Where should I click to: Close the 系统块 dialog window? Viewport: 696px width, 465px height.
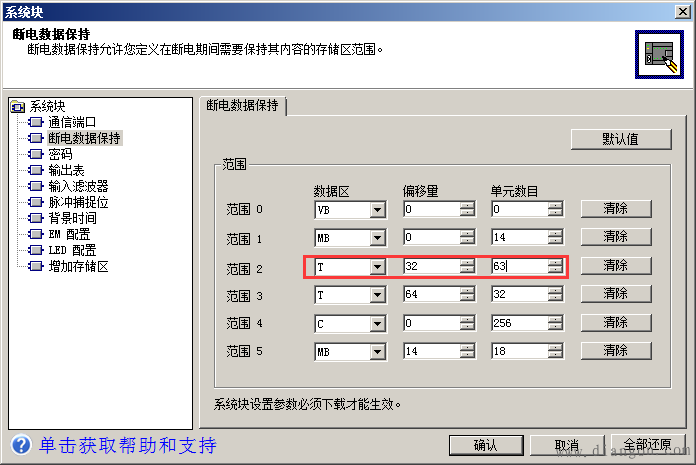pyautogui.click(x=683, y=12)
